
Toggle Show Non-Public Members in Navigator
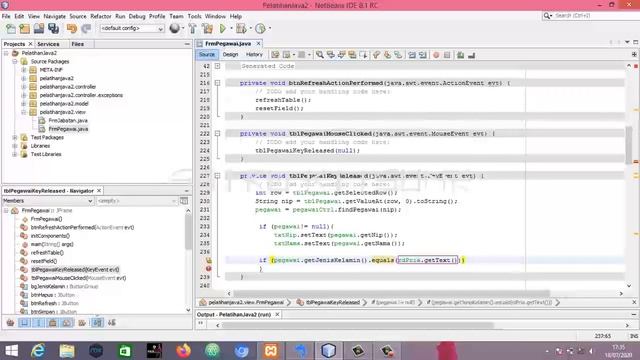click(53, 323)
